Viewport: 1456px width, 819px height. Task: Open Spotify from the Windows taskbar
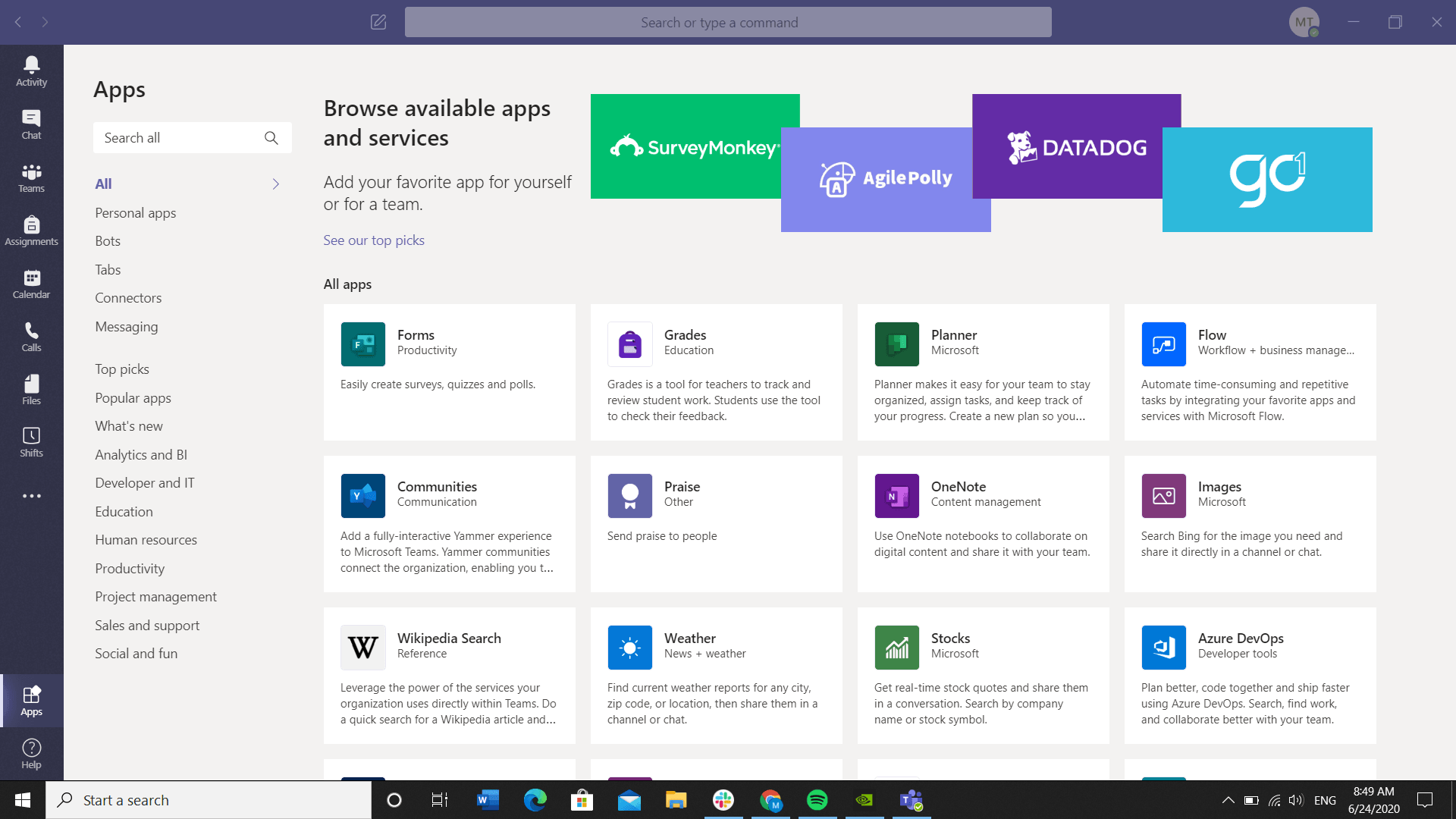tap(818, 800)
